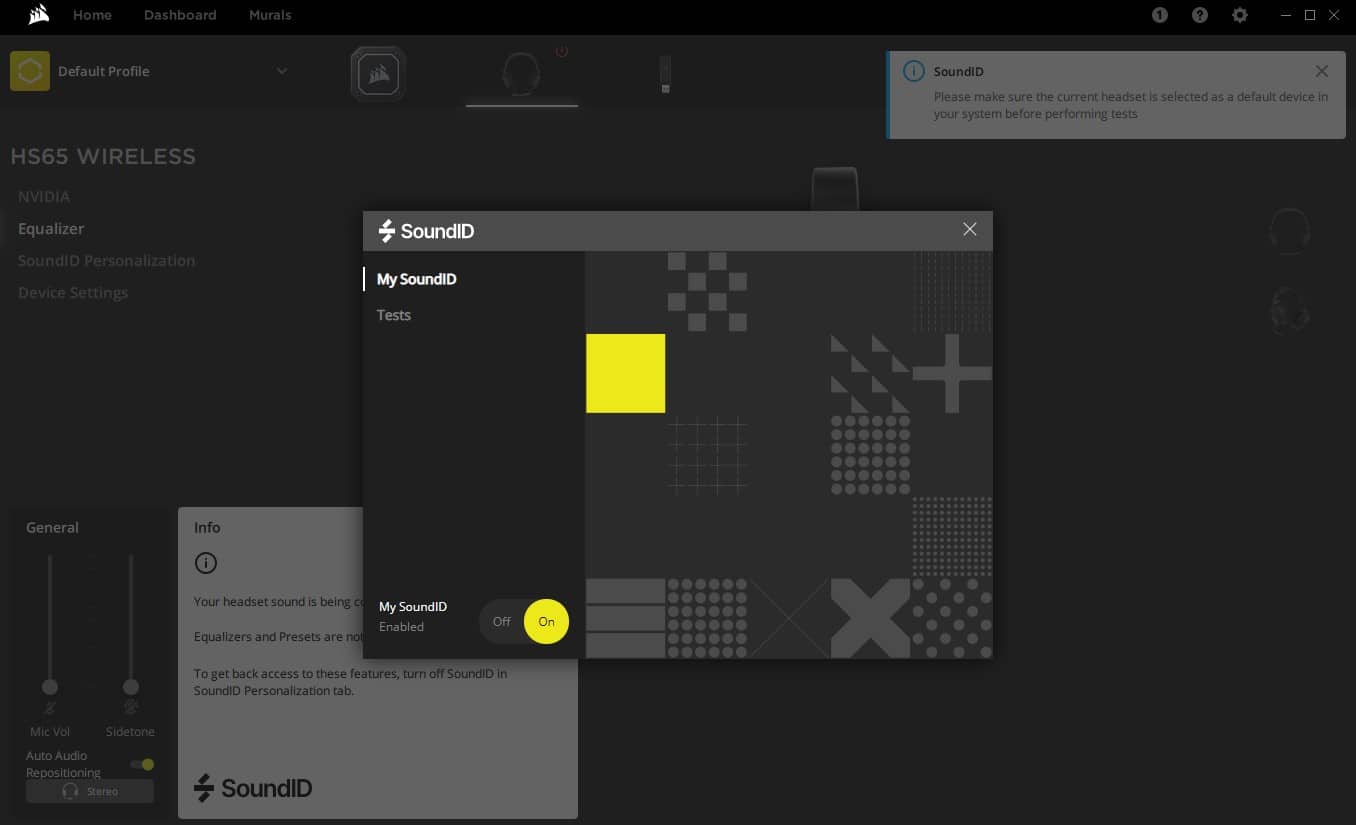Open the Equalizer page
The image size is (1356, 825).
coord(51,229)
